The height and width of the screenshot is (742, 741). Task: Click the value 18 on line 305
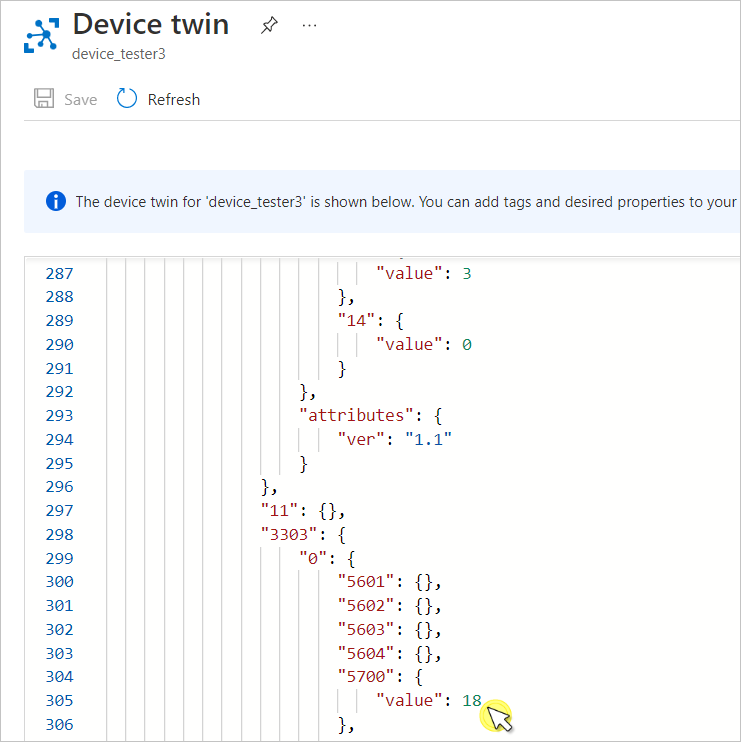point(472,700)
